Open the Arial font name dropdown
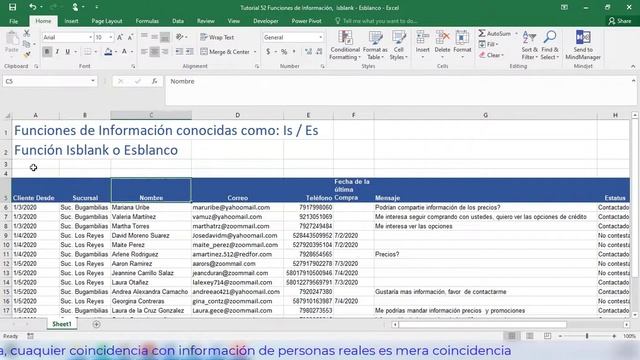This screenshot has width=640, height=360. coord(90,37)
